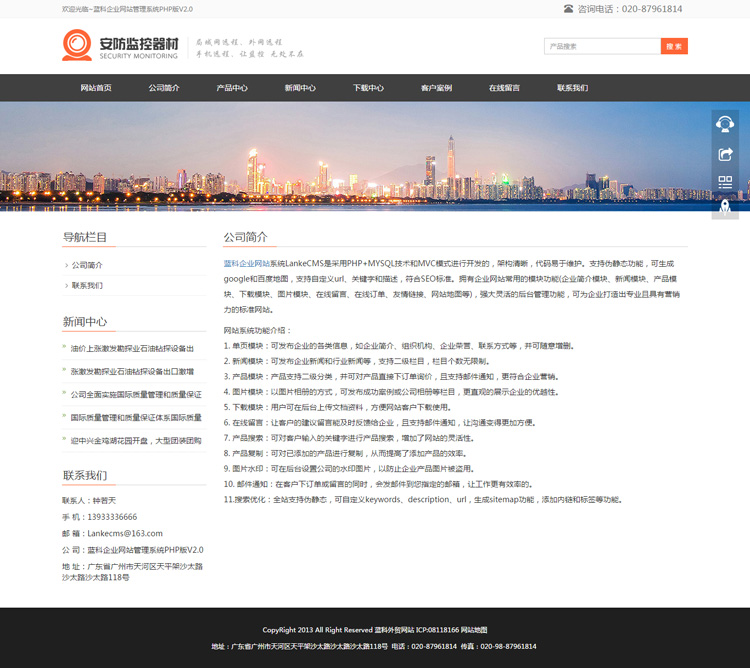Open news item 张激发勘探业石油钻探设备出口激增

[132, 372]
